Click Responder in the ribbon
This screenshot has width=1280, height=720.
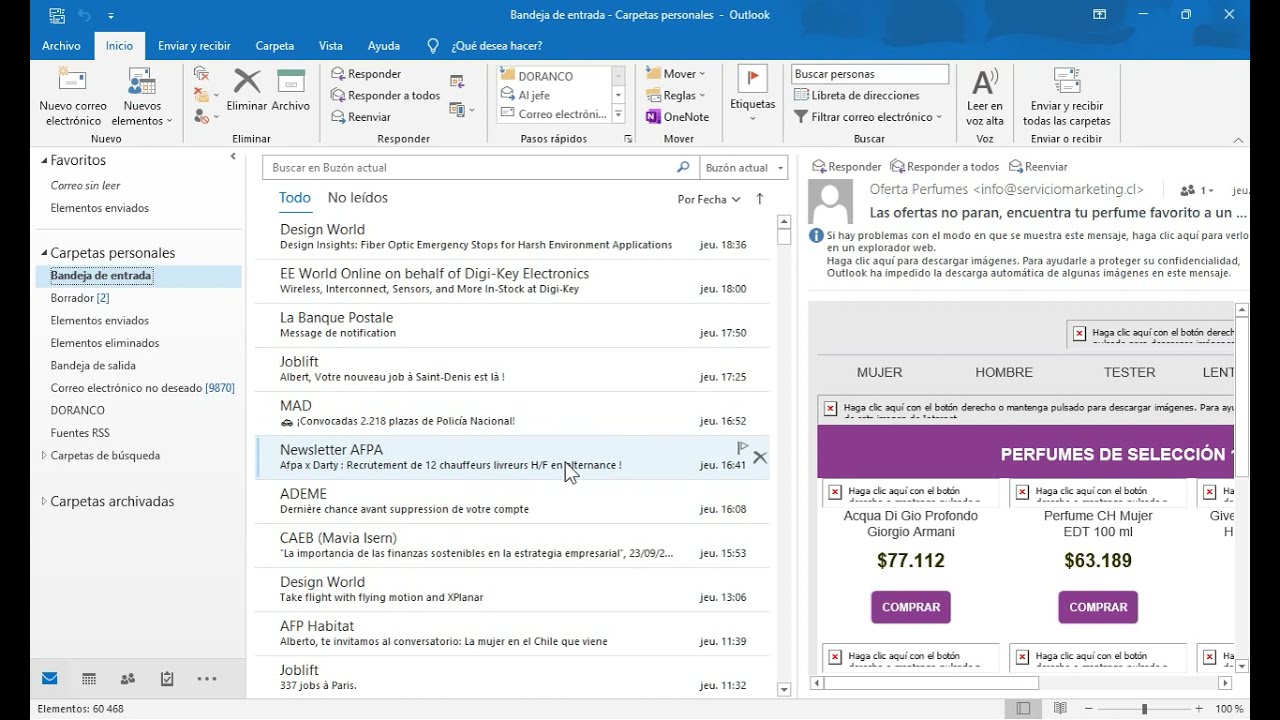tap(366, 74)
